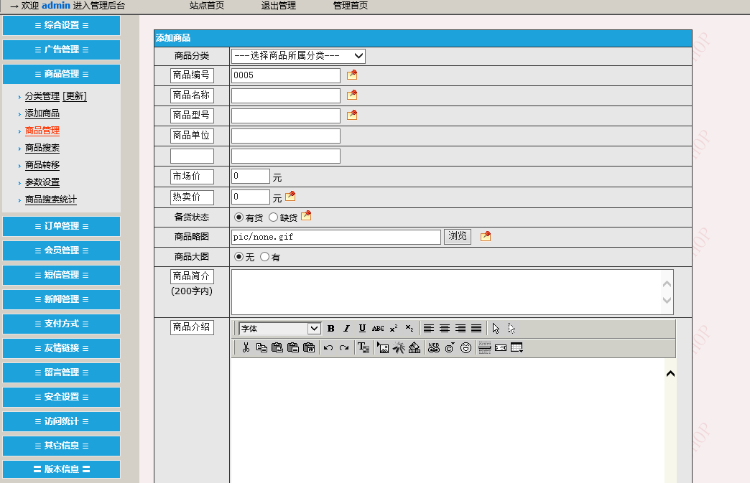The width and height of the screenshot is (750, 483).
Task: Click the horizontal line insert icon
Action: 485,348
